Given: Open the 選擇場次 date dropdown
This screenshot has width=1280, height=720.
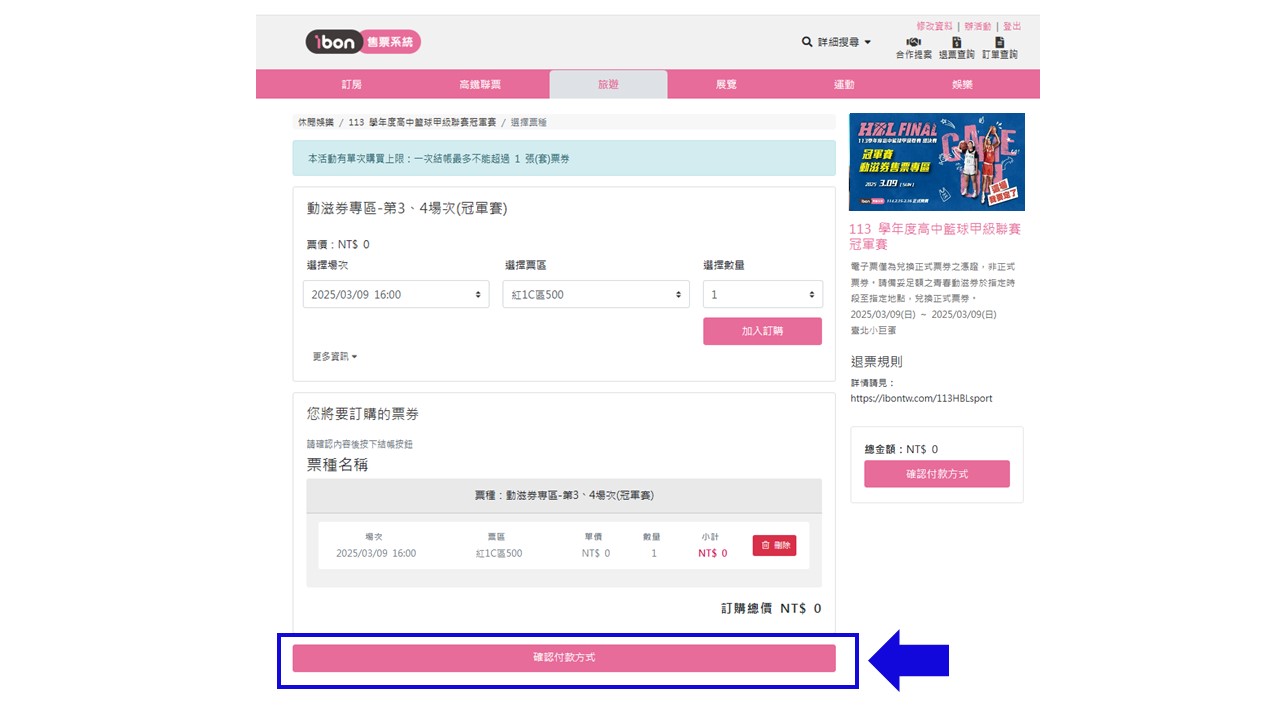Looking at the screenshot, I should (x=396, y=295).
